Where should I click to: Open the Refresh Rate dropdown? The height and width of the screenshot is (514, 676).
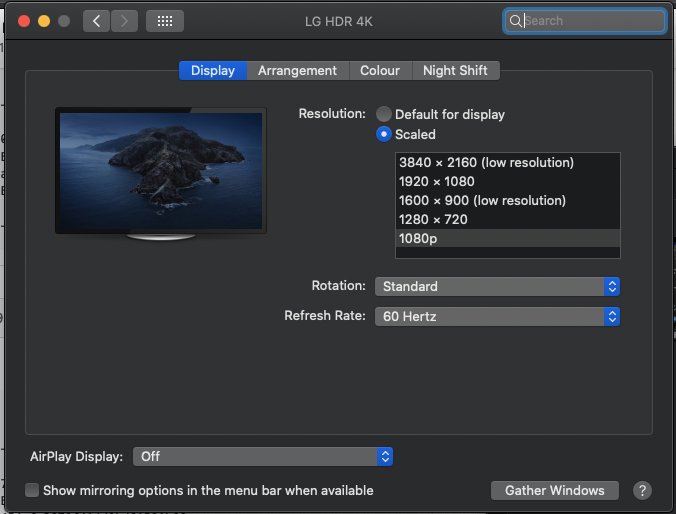coord(497,317)
